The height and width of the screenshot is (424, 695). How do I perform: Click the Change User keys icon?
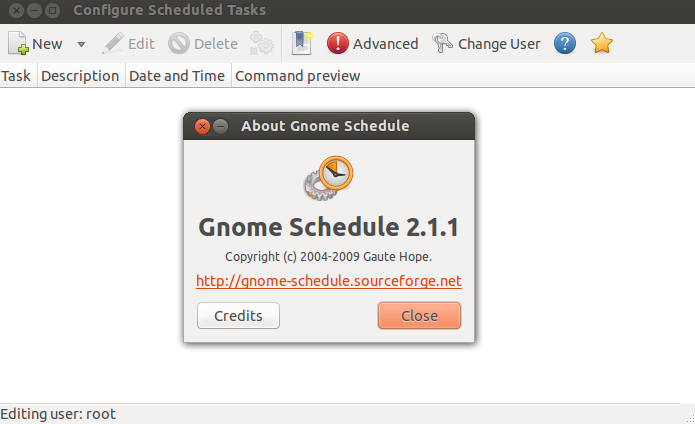442,43
